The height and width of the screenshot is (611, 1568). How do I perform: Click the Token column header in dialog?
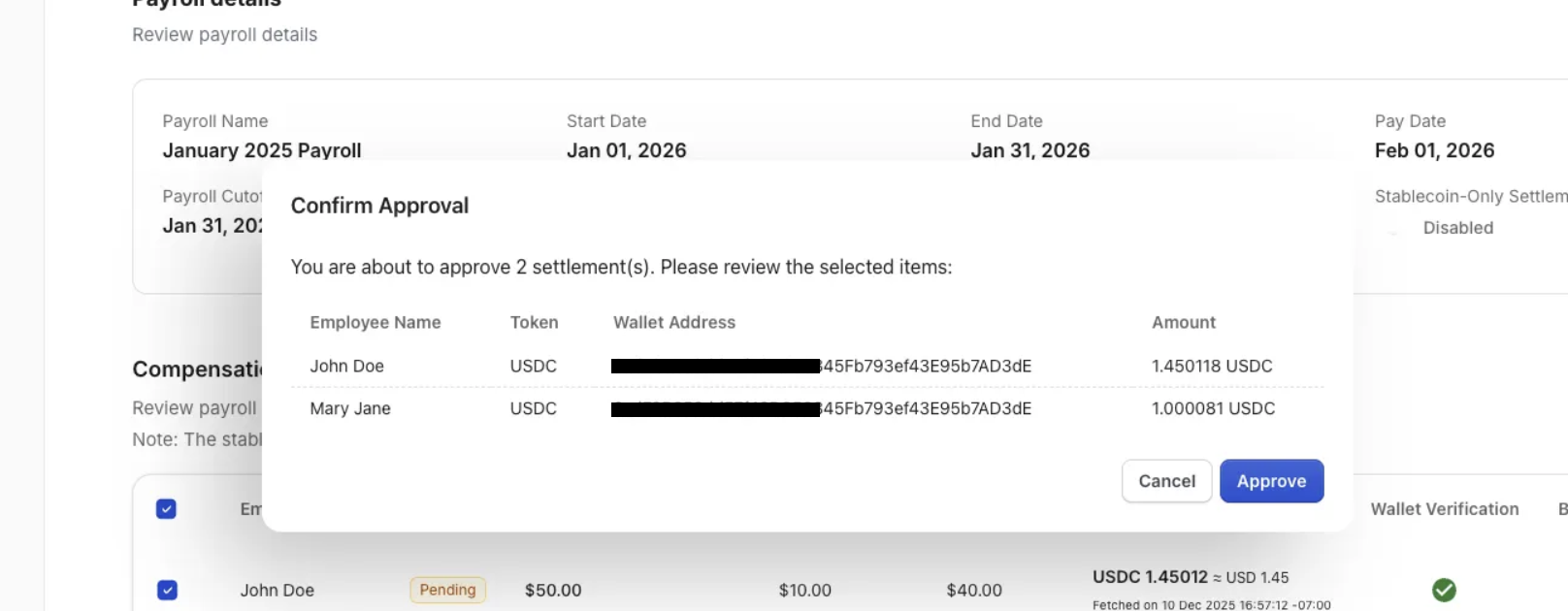point(535,322)
